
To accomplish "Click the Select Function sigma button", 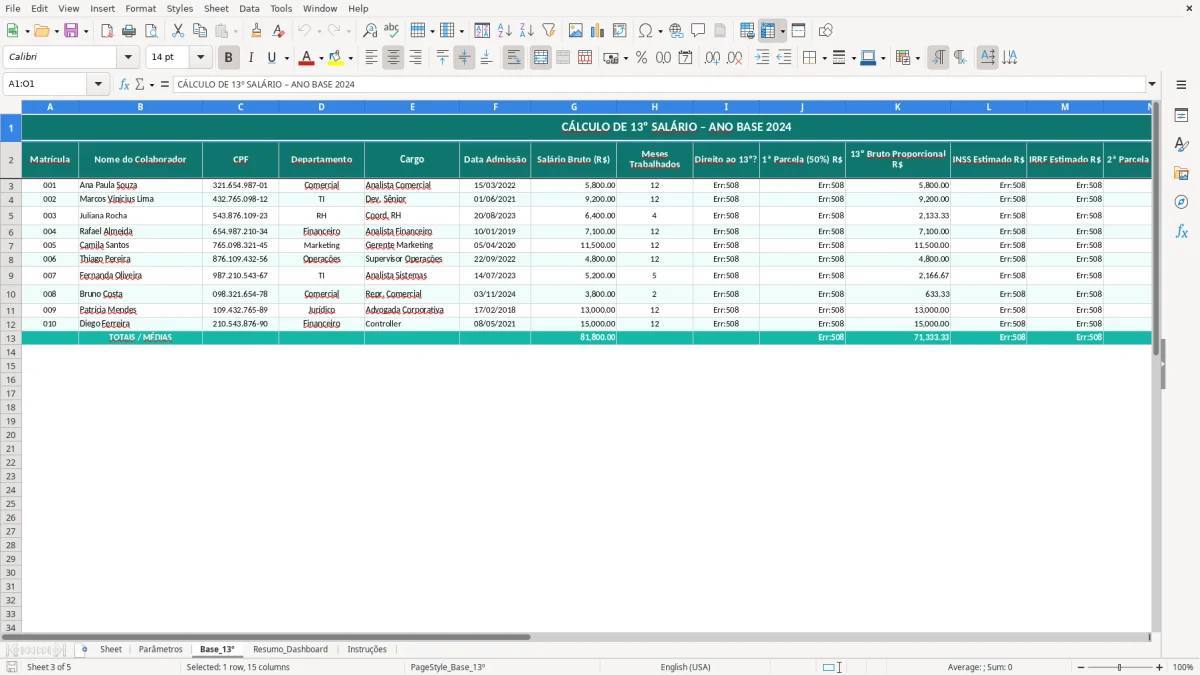I will pos(139,84).
